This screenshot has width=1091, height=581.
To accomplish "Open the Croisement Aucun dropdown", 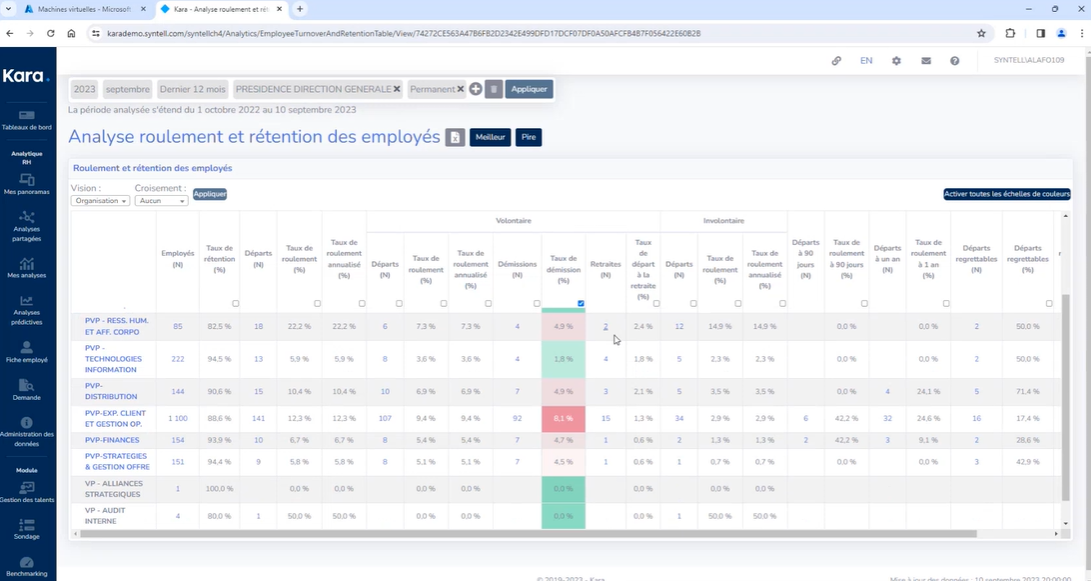I will click(x=161, y=200).
